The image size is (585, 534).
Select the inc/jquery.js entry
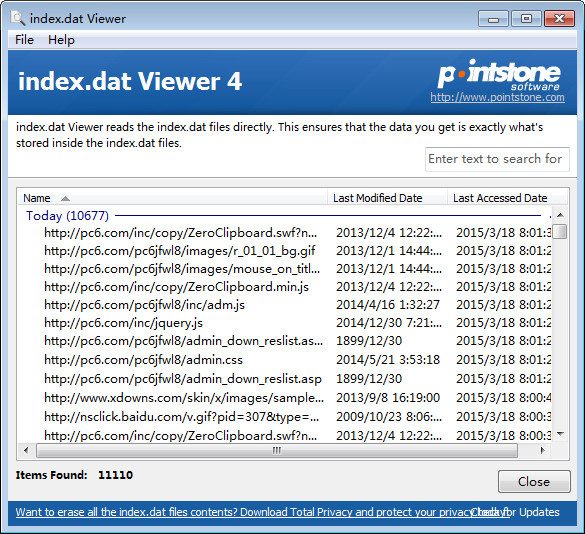pos(123,323)
